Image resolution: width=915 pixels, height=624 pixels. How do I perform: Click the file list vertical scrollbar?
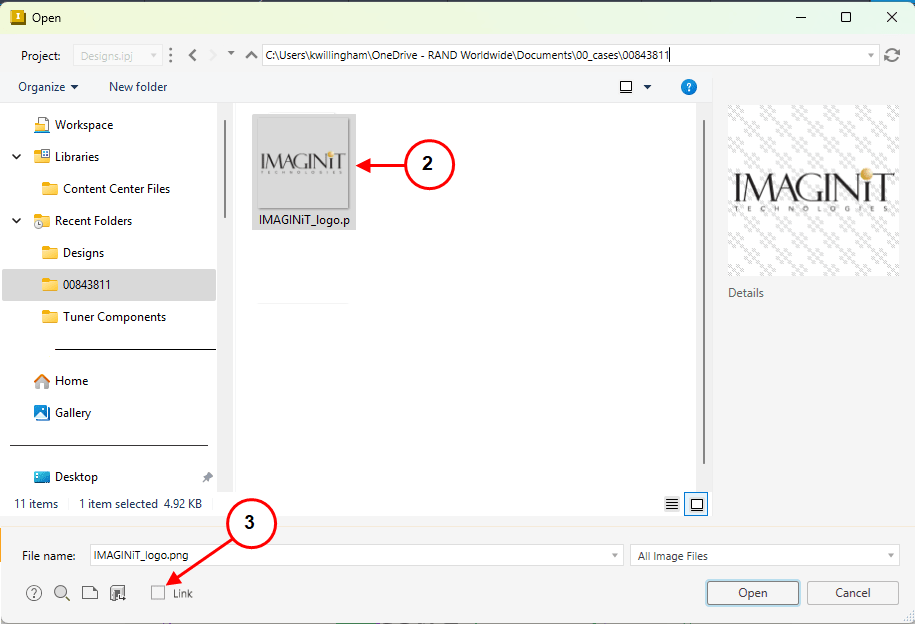[704, 292]
